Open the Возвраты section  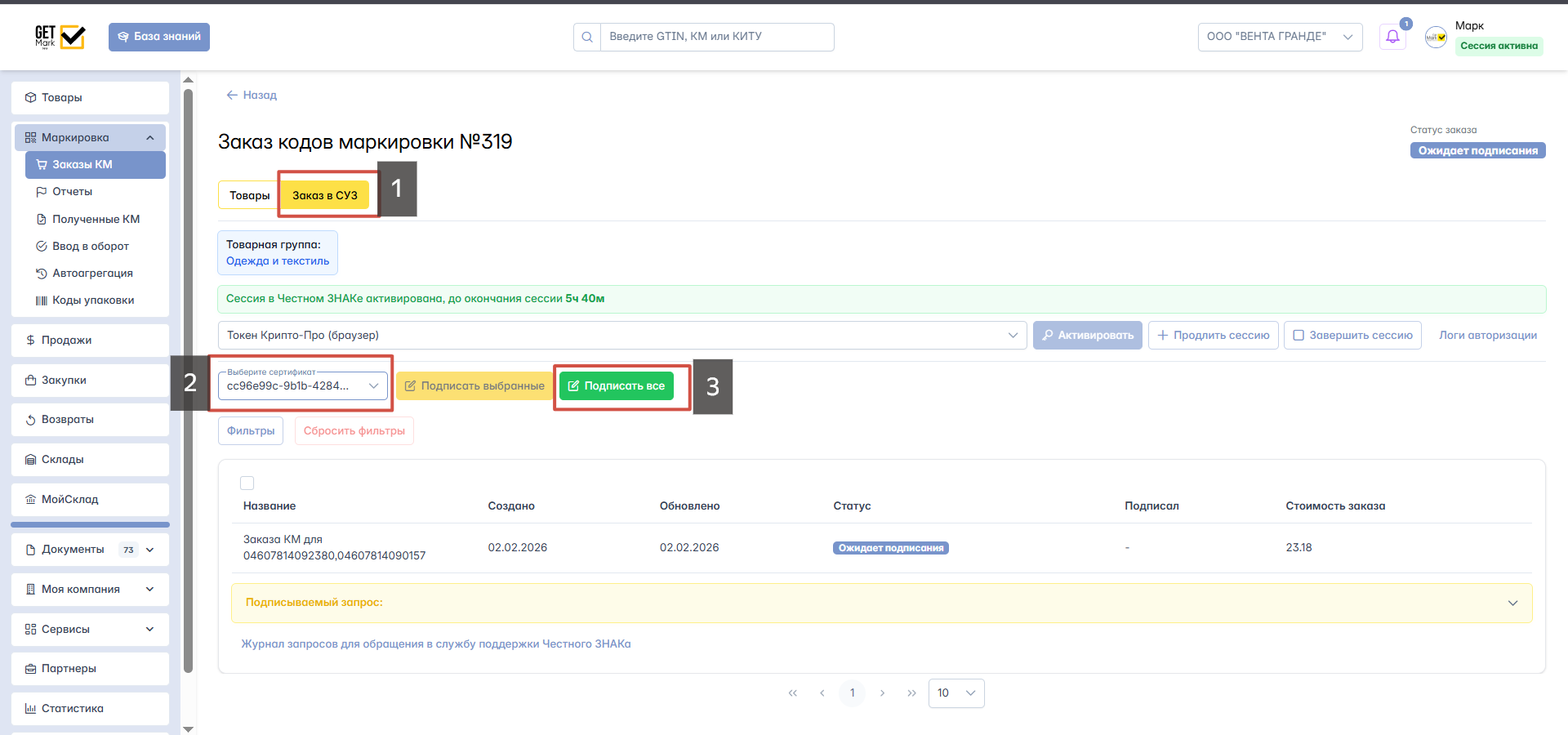(x=90, y=420)
